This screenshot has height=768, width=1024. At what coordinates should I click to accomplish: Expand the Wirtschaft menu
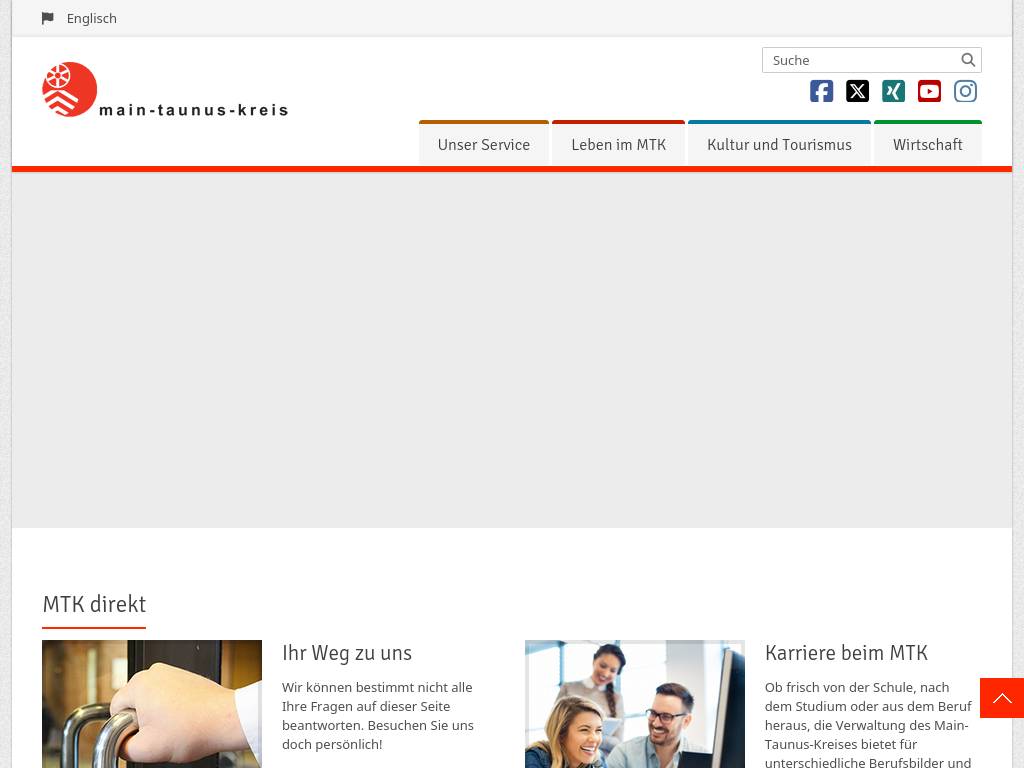(927, 145)
